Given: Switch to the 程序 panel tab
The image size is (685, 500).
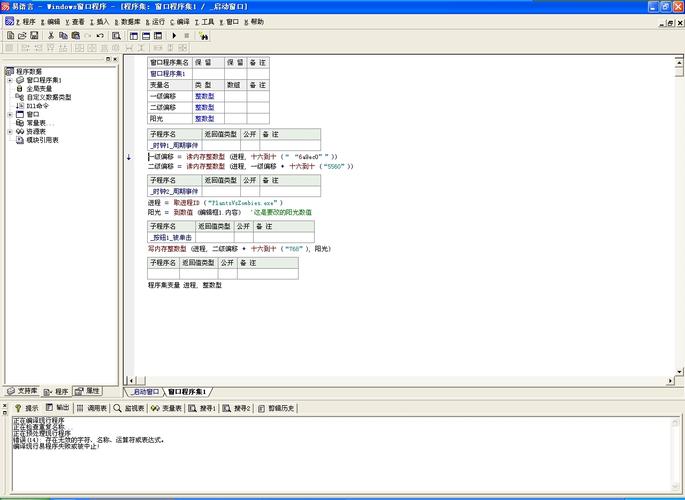Looking at the screenshot, I should click(x=56, y=391).
